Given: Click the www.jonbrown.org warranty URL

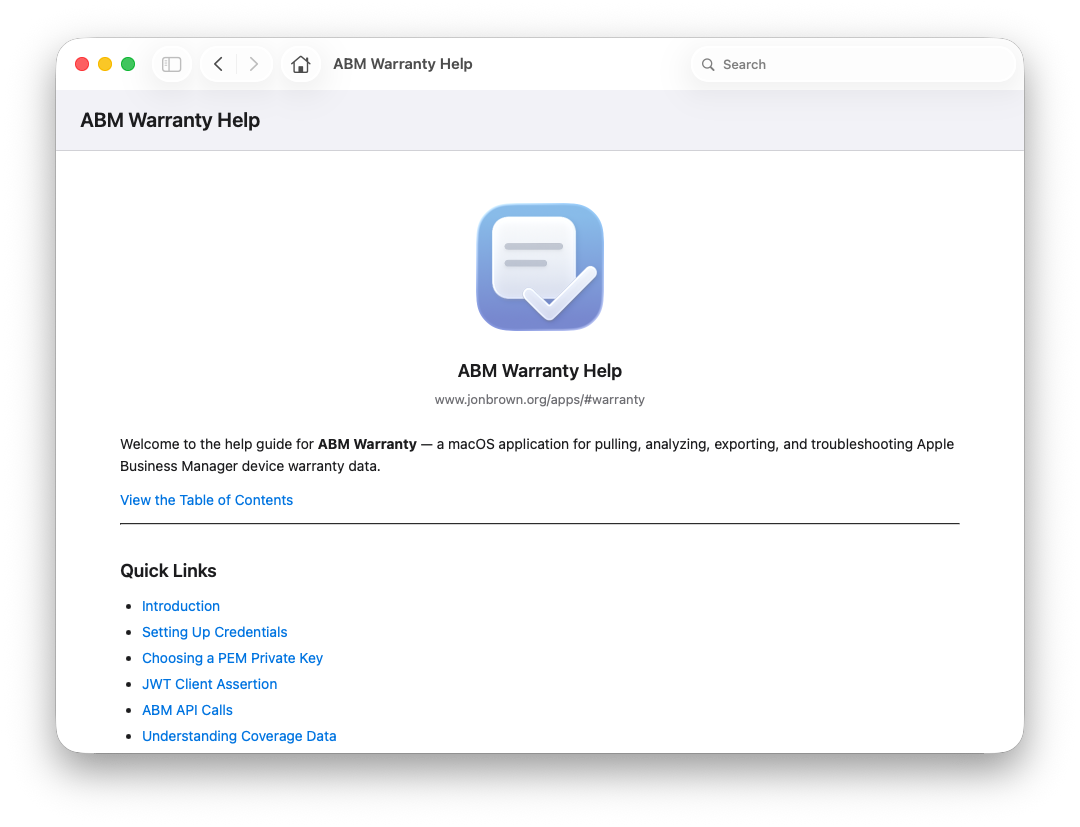Looking at the screenshot, I should click(539, 399).
